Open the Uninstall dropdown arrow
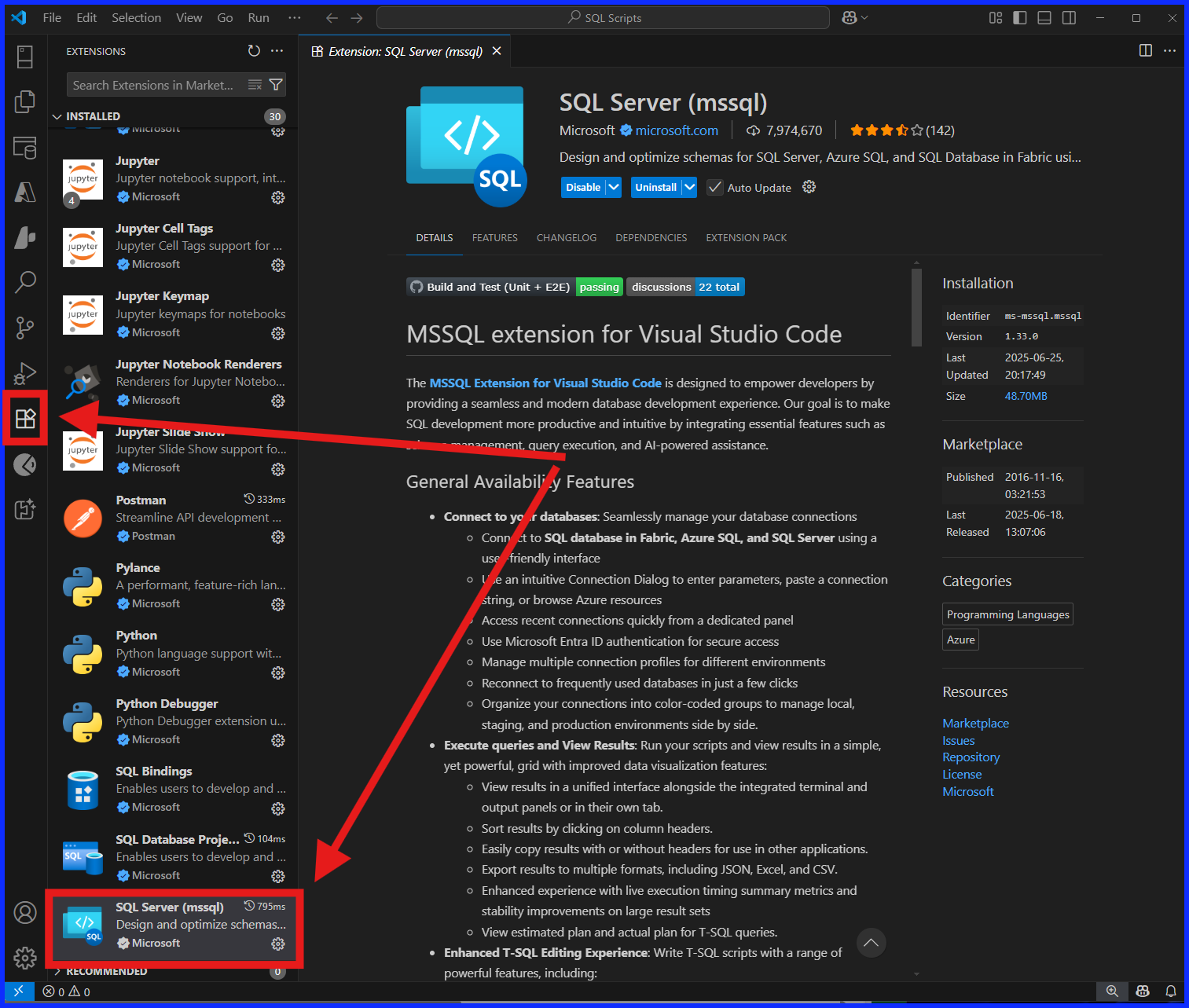 click(x=689, y=187)
